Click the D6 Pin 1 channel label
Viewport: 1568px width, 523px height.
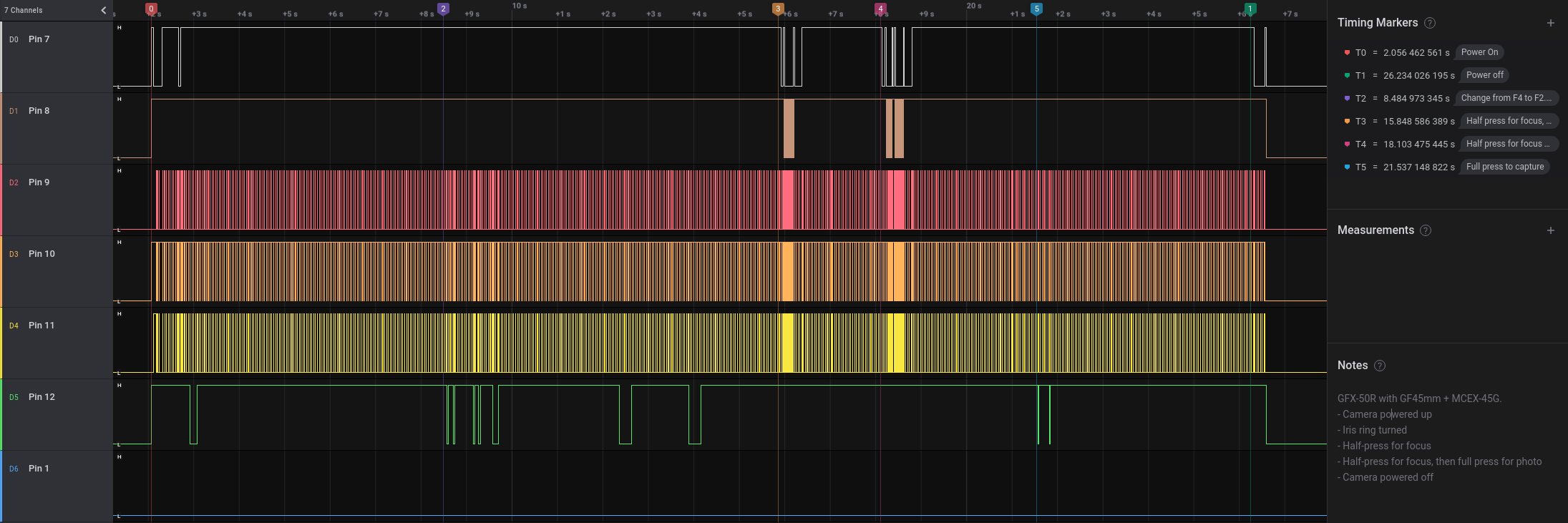click(x=39, y=469)
